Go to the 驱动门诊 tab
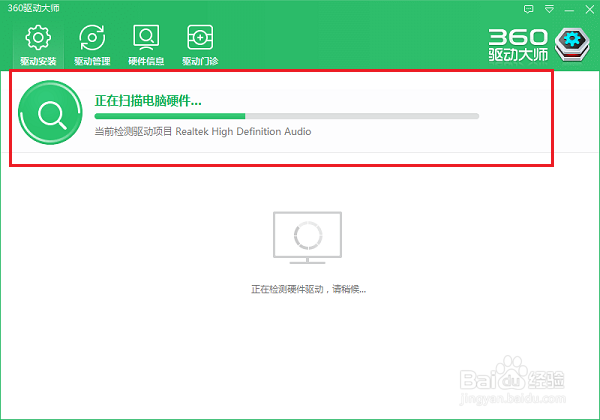 200,45
